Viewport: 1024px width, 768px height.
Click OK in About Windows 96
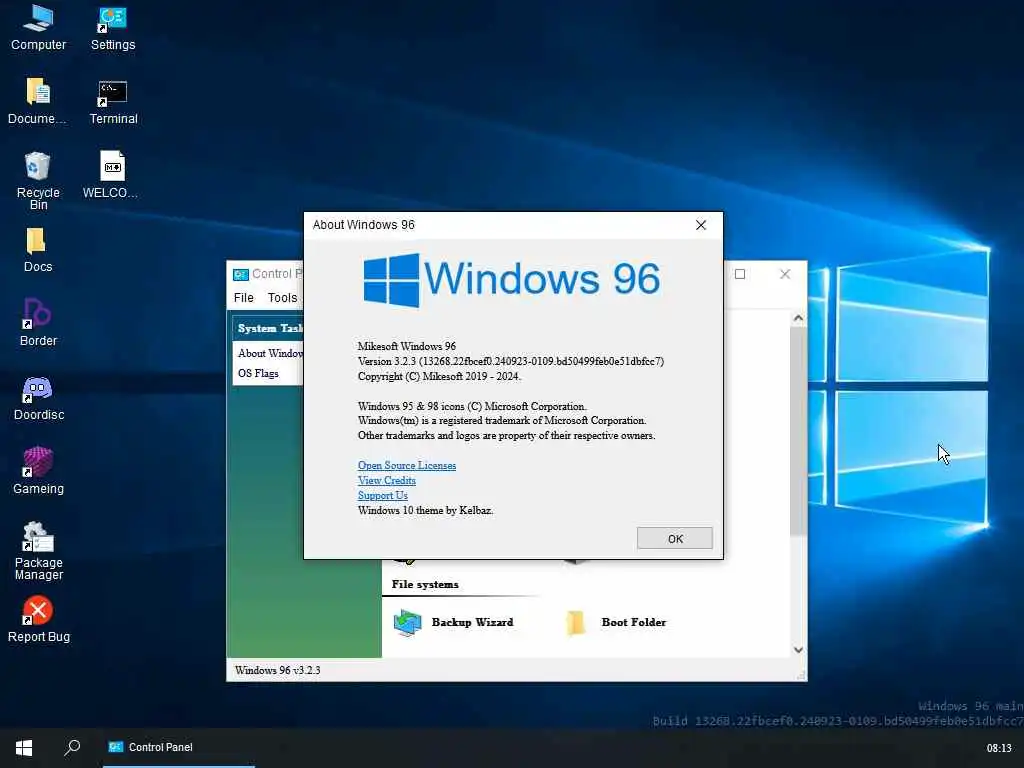point(675,539)
